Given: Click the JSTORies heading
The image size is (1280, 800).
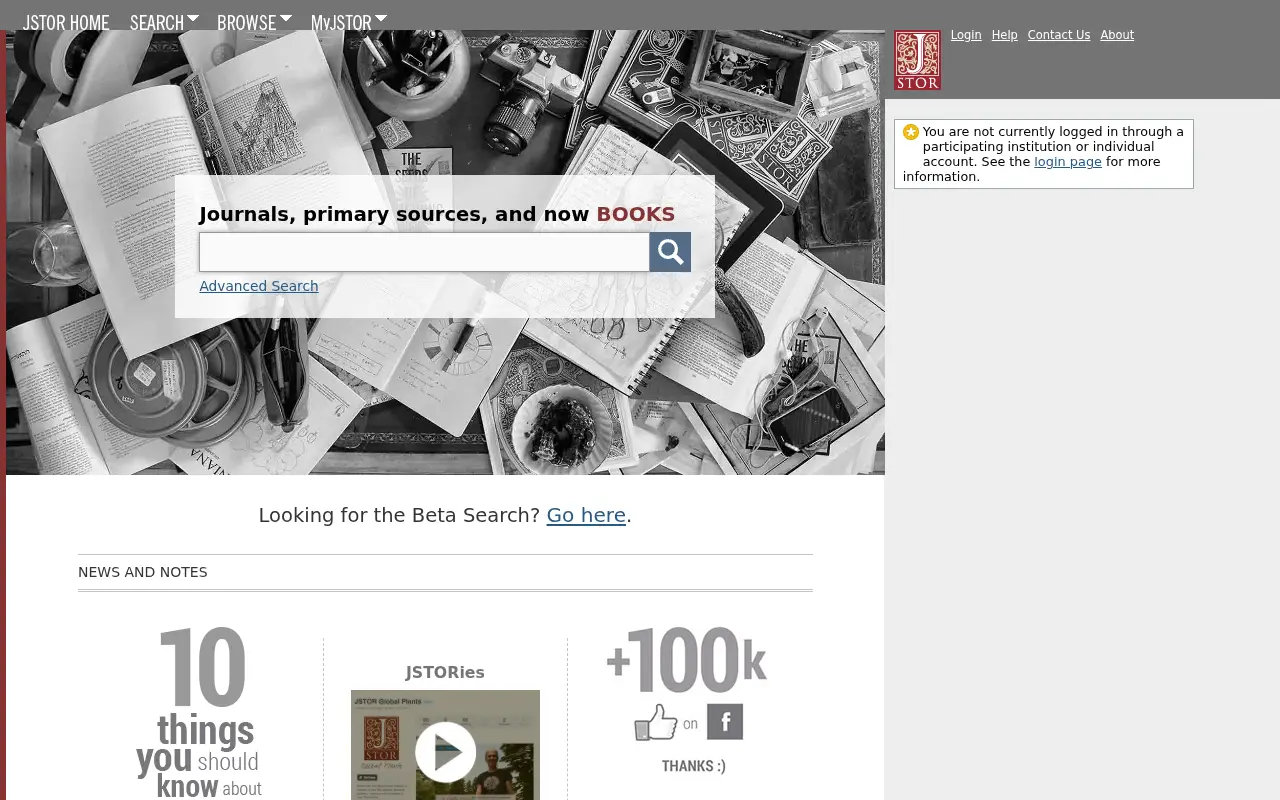Looking at the screenshot, I should tap(445, 672).
